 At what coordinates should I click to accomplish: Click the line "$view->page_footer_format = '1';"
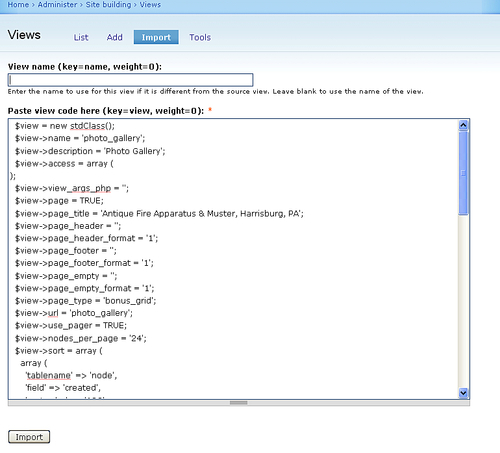pyautogui.click(x=84, y=263)
